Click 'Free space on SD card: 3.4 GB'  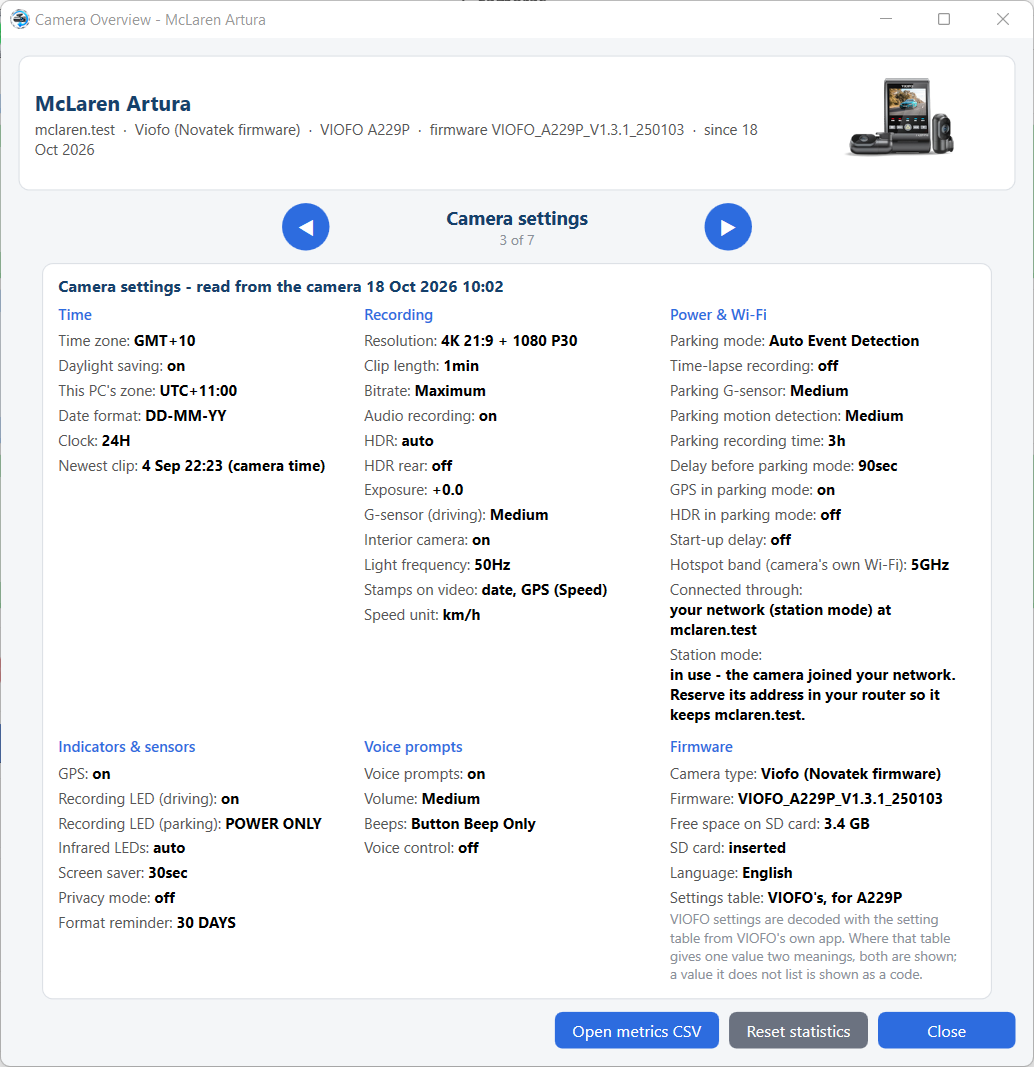pyautogui.click(x=770, y=823)
